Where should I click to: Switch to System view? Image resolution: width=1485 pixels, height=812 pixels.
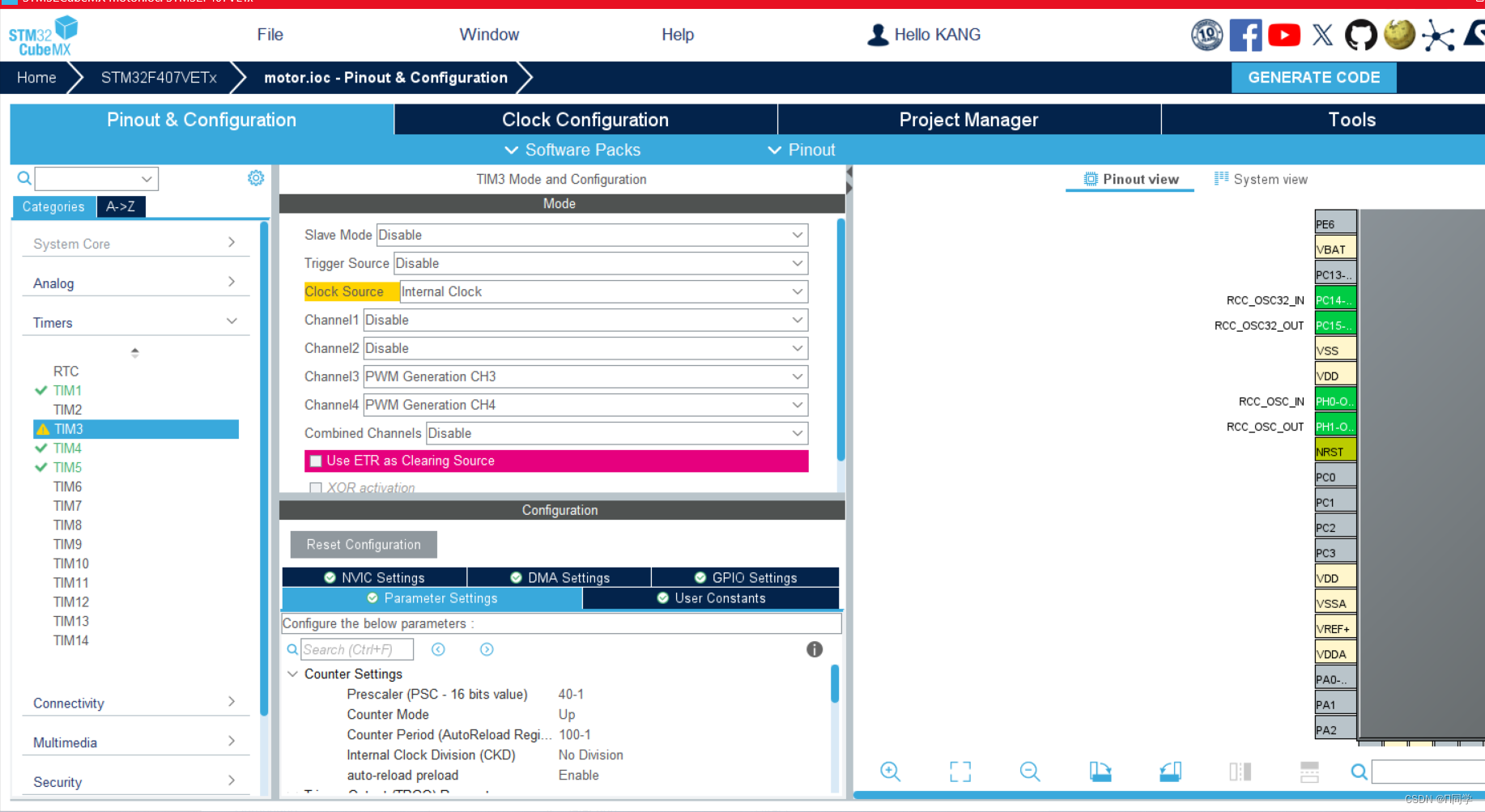[x=1261, y=179]
